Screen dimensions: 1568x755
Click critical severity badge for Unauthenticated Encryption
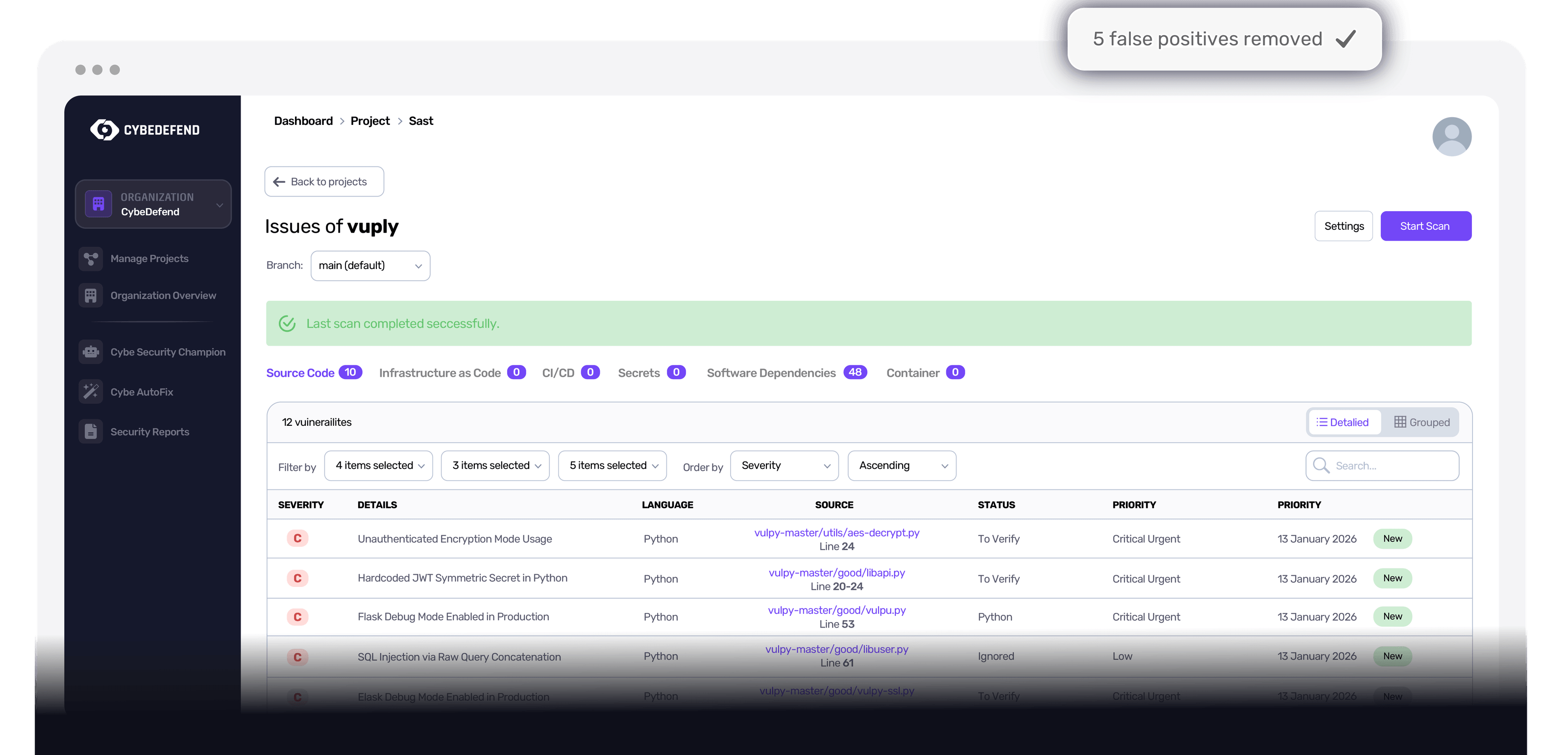pos(297,538)
